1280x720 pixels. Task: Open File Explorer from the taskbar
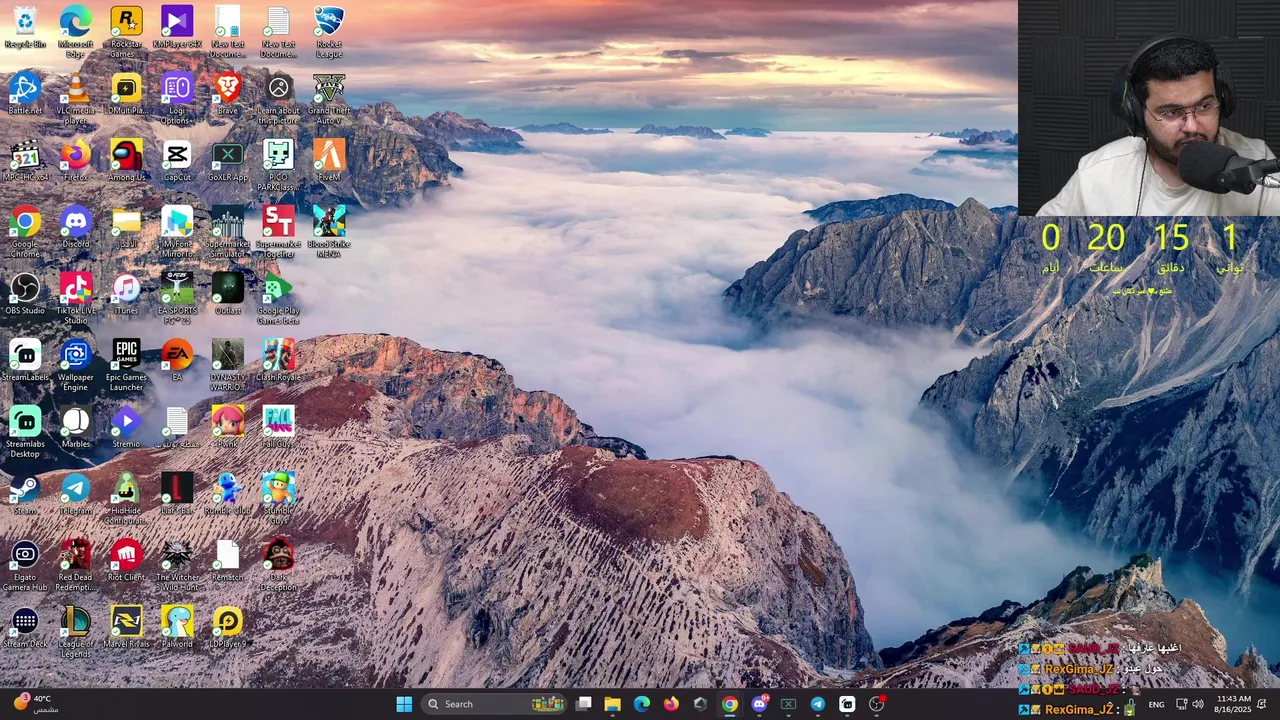pos(613,704)
